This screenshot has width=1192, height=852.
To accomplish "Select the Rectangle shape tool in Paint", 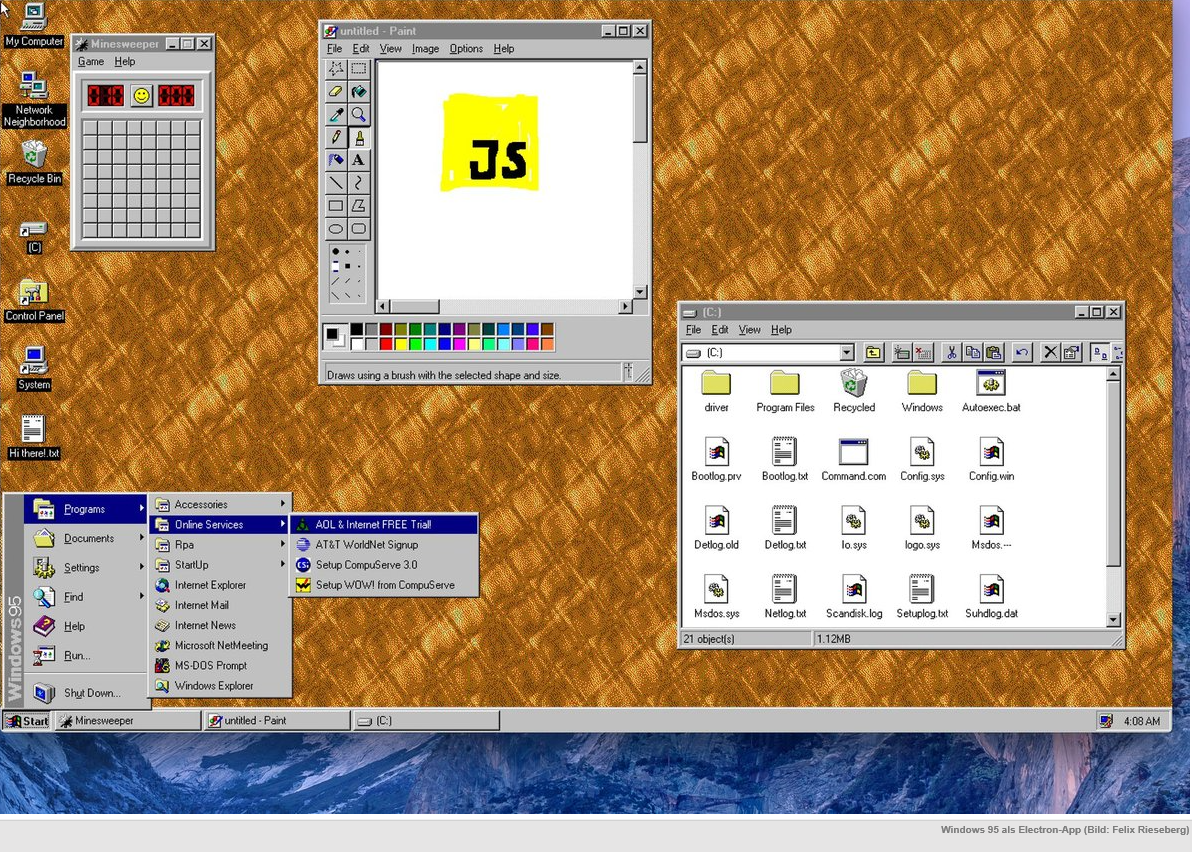I will point(335,206).
